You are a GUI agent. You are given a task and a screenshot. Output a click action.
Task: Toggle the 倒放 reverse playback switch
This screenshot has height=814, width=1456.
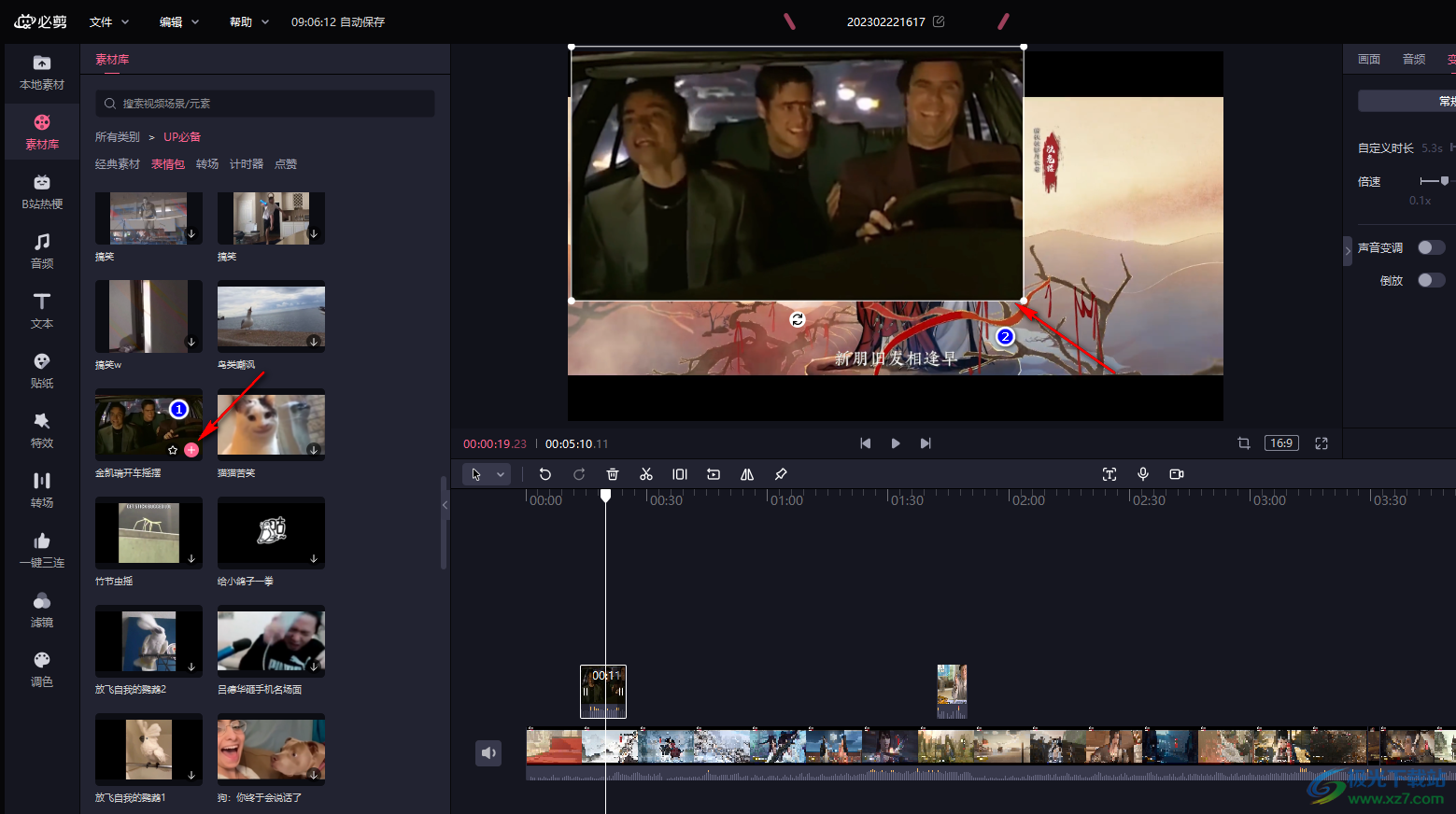pyautogui.click(x=1431, y=280)
